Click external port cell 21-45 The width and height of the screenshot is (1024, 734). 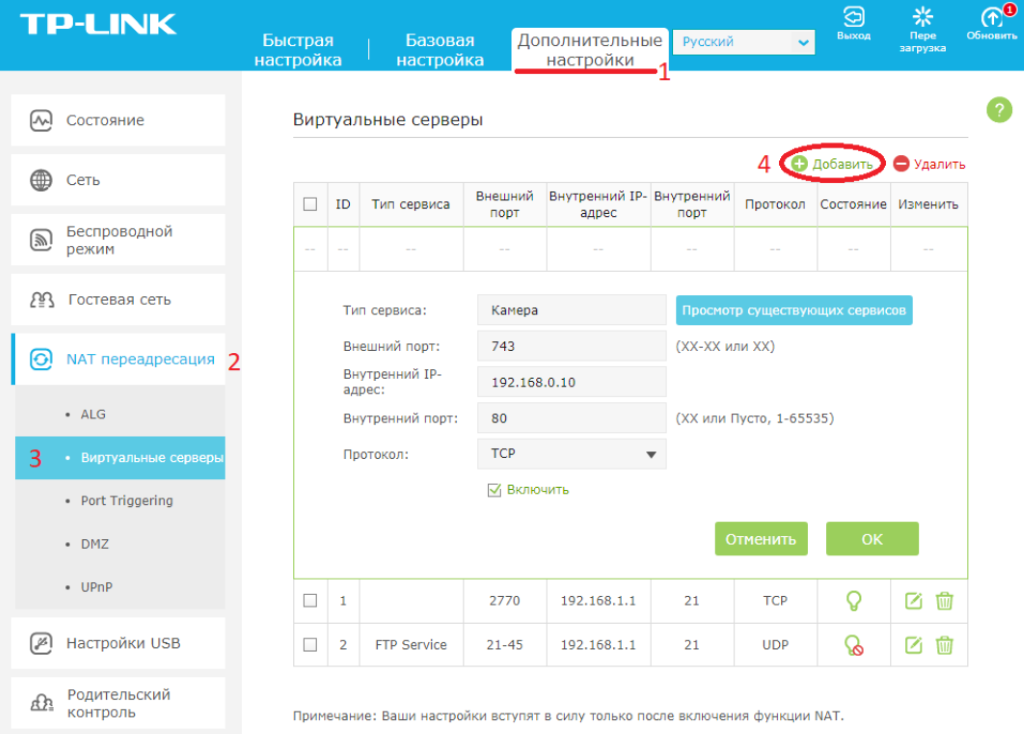point(505,645)
